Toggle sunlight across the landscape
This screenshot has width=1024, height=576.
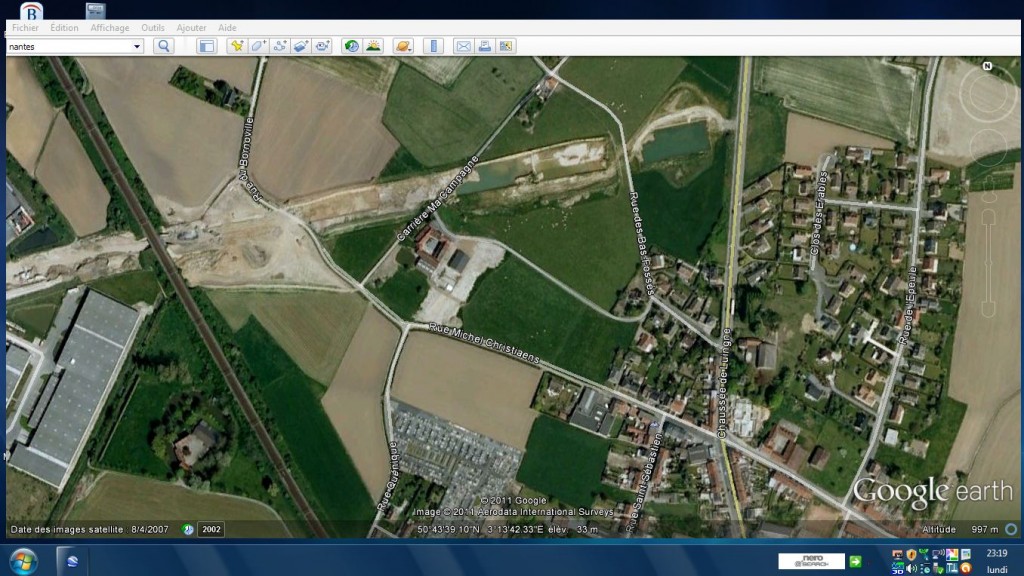point(372,46)
